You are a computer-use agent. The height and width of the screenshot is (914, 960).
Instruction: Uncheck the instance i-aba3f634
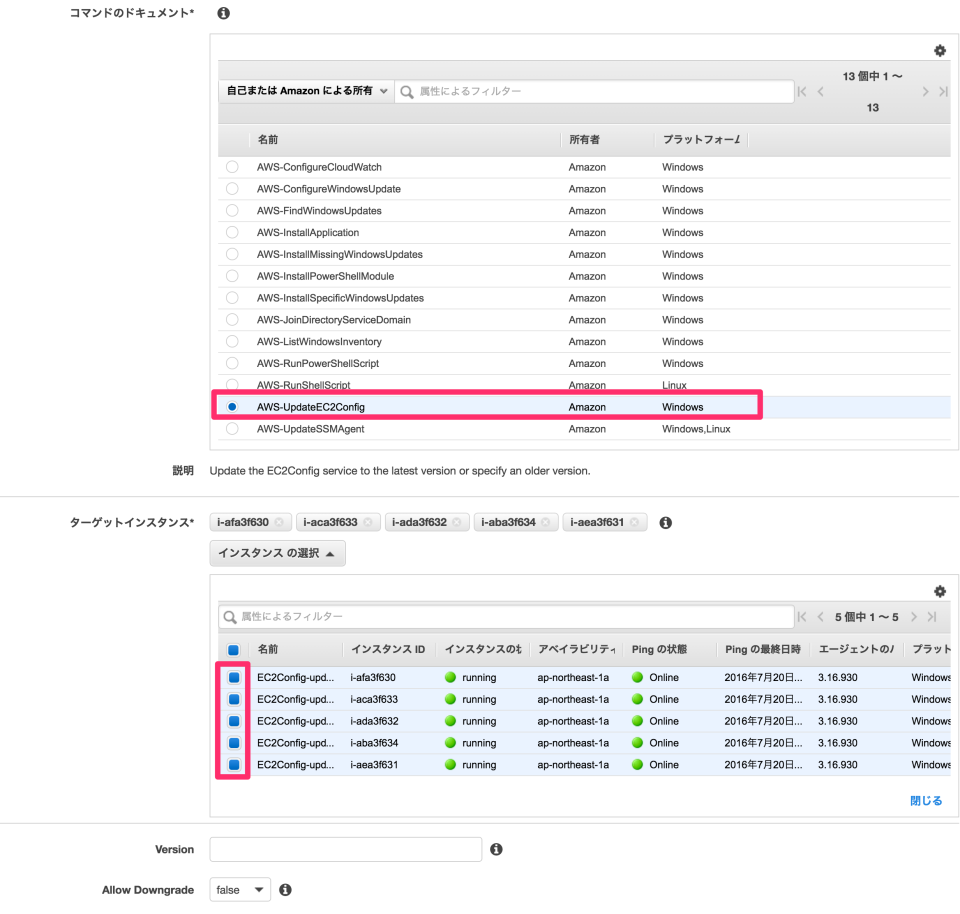[233, 743]
